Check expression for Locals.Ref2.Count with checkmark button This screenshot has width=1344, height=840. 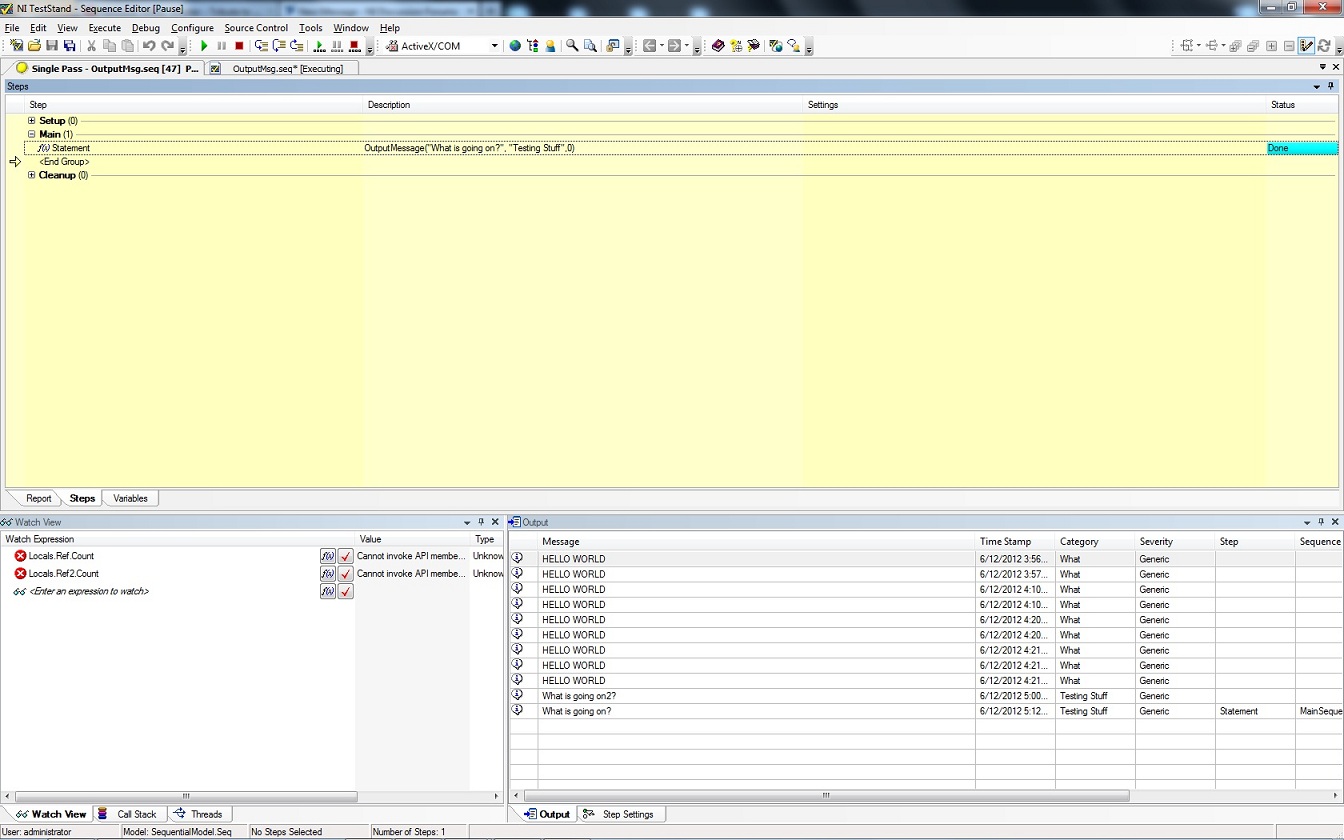click(x=346, y=574)
